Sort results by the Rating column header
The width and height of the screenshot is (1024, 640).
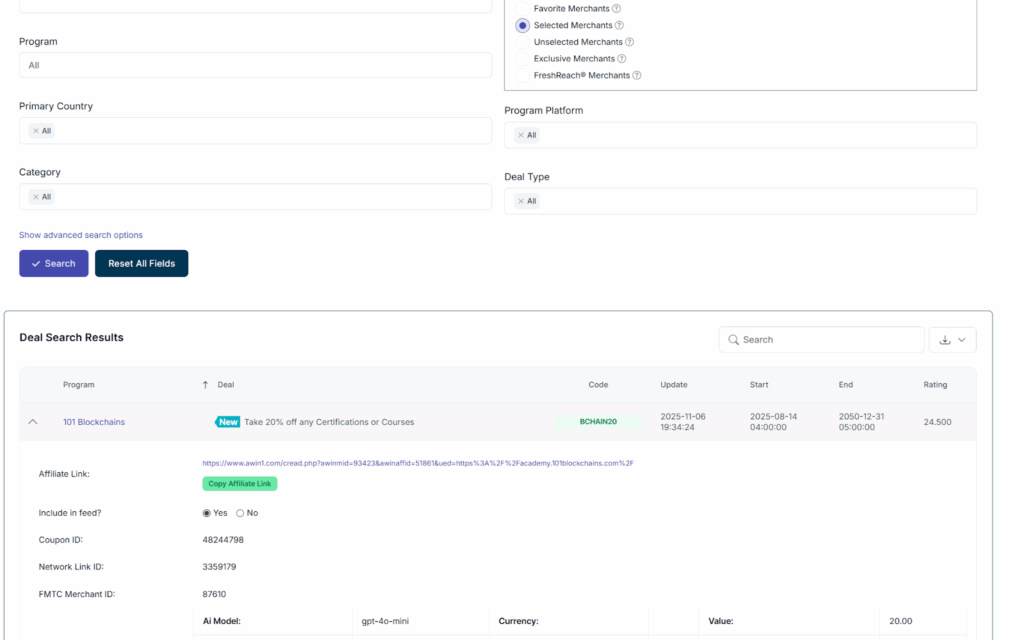pyautogui.click(x=935, y=385)
